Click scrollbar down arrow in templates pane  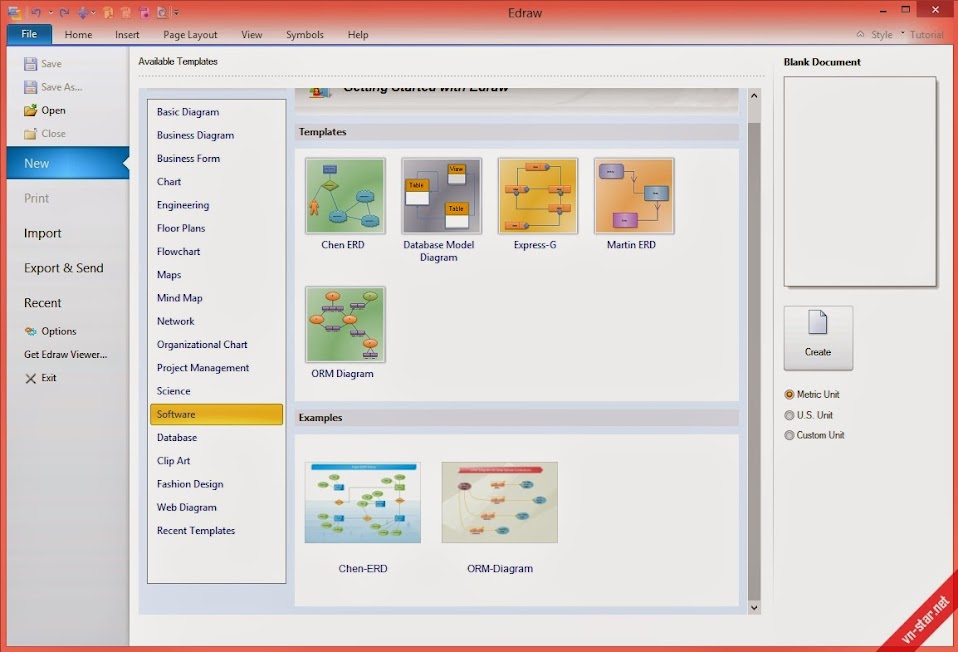pyautogui.click(x=754, y=607)
